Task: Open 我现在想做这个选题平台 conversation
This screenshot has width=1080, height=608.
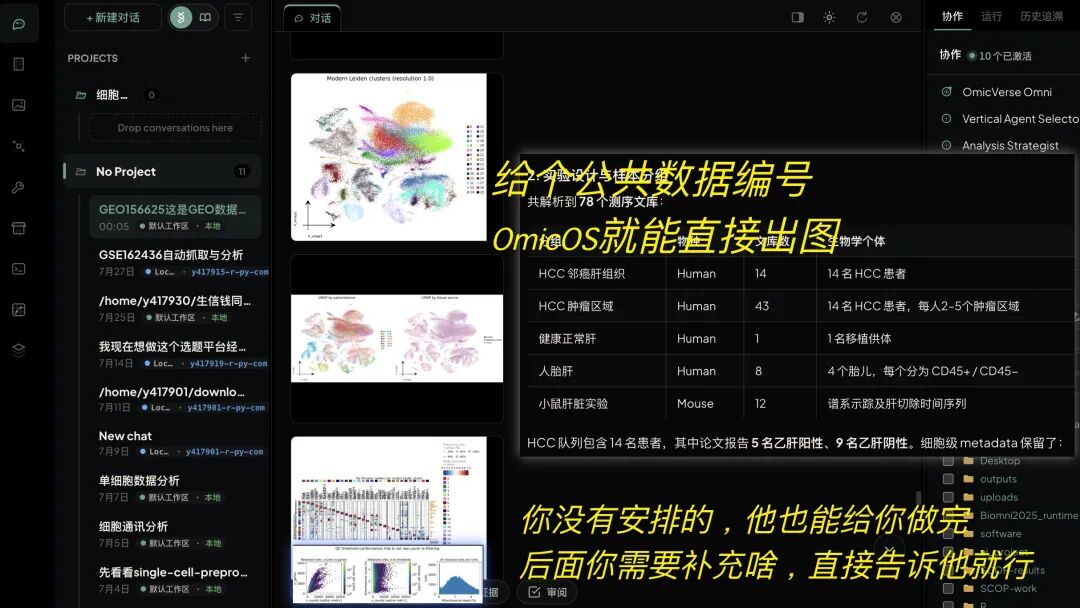Action: [175, 354]
